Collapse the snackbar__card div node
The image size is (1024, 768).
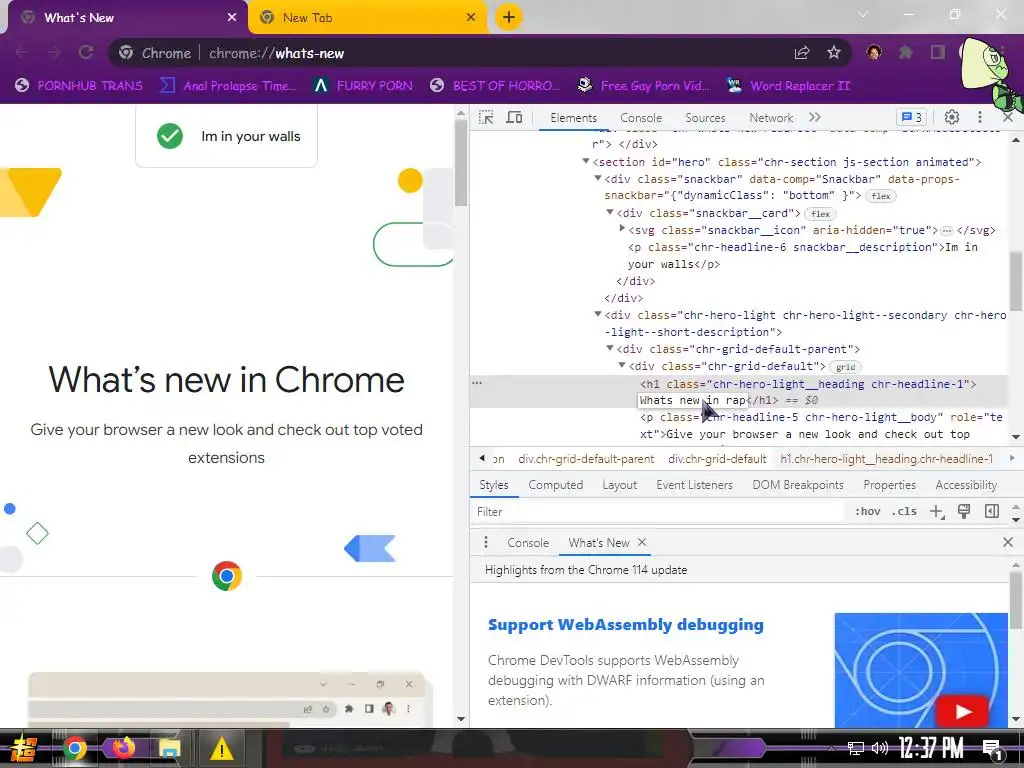[610, 212]
